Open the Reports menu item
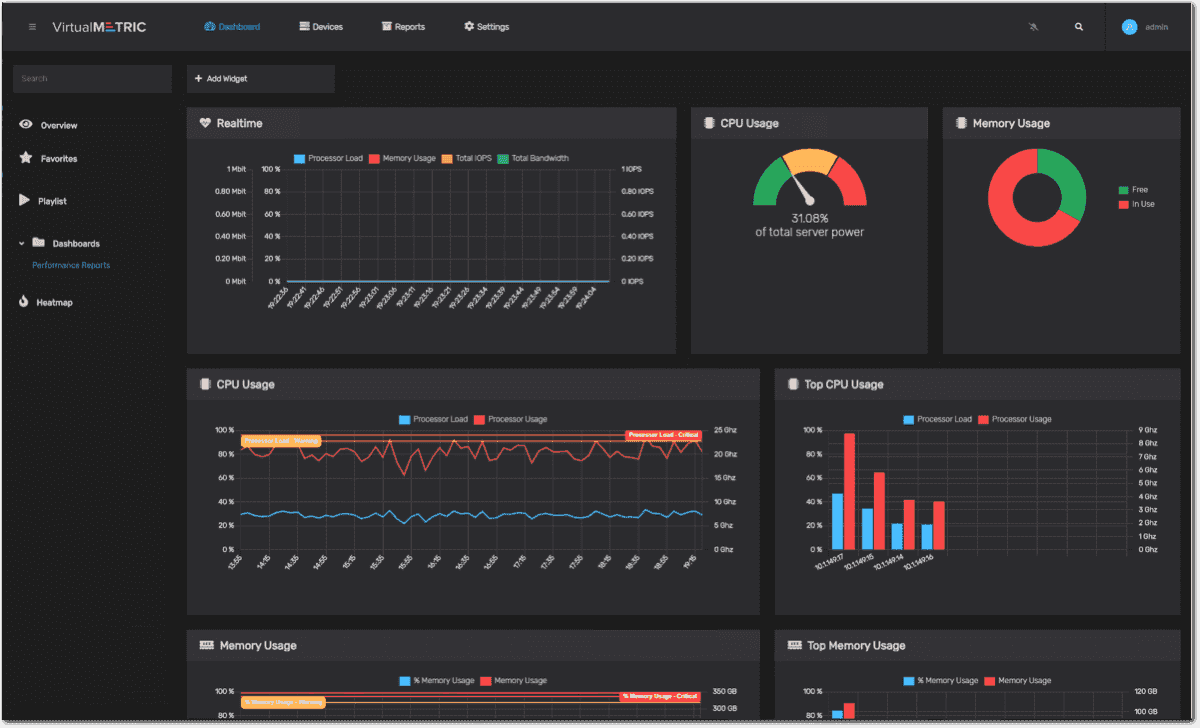 (x=403, y=26)
